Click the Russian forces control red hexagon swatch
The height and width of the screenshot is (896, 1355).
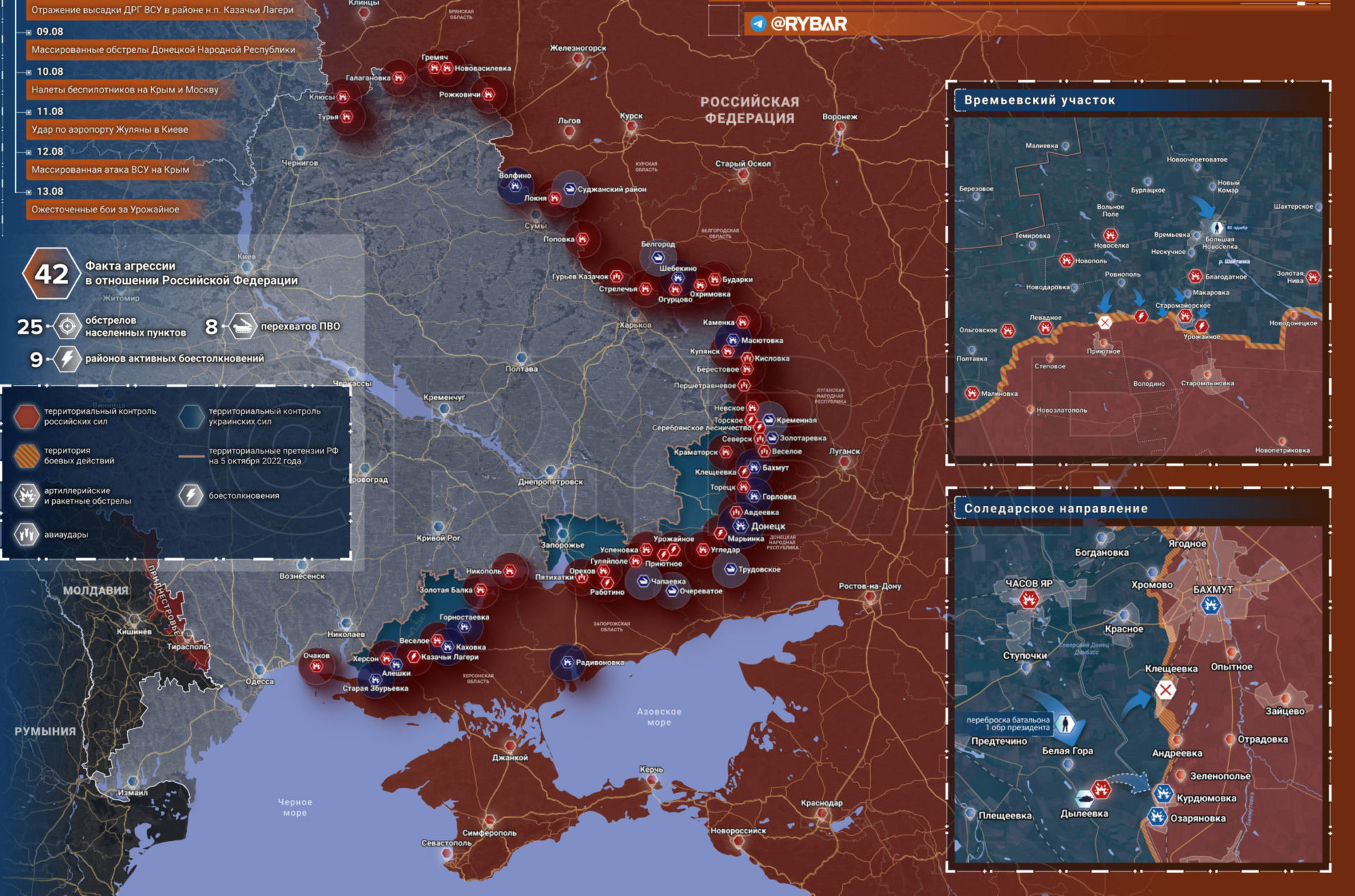pos(27,416)
